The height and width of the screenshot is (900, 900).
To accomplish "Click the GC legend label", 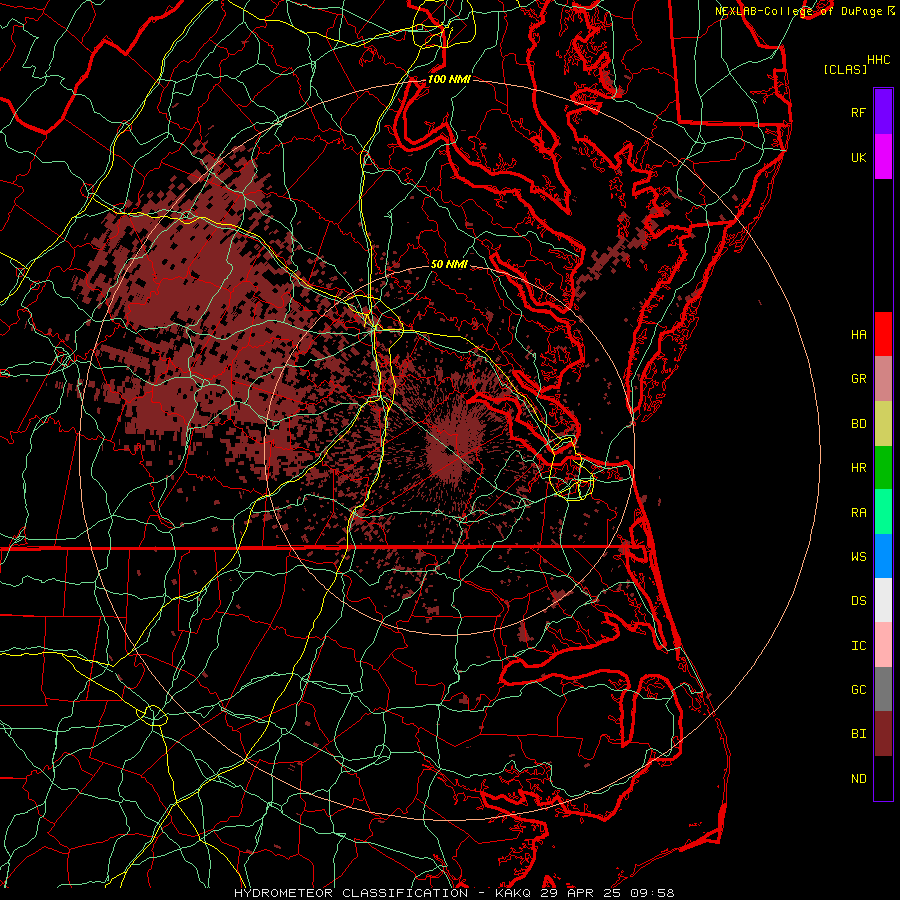I will coord(858,690).
